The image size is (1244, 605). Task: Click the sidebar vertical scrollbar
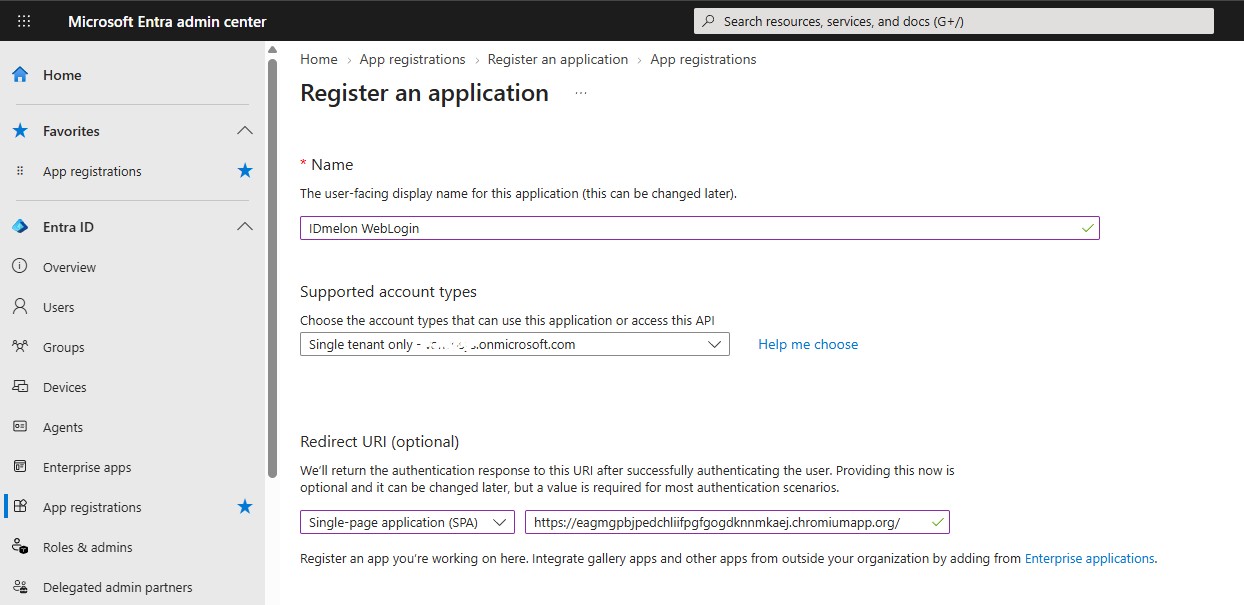coord(272,268)
